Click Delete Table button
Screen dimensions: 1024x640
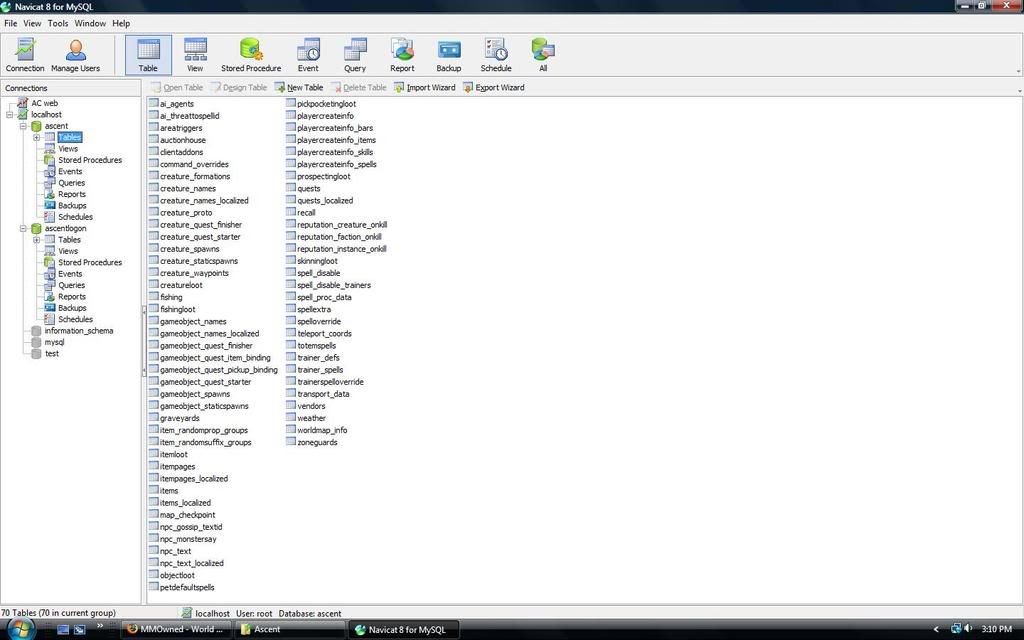point(359,88)
